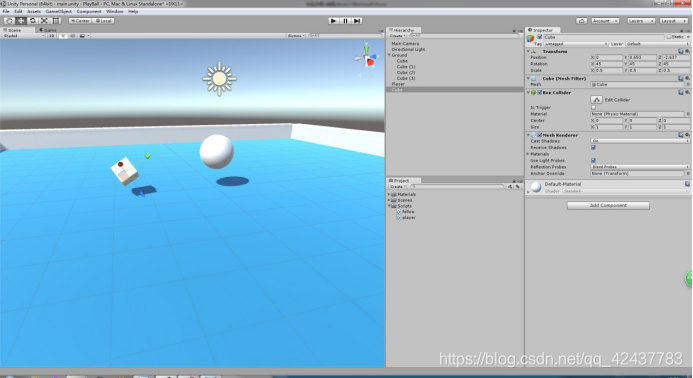Open the Account dropdown
693x378 pixels.
click(x=605, y=21)
